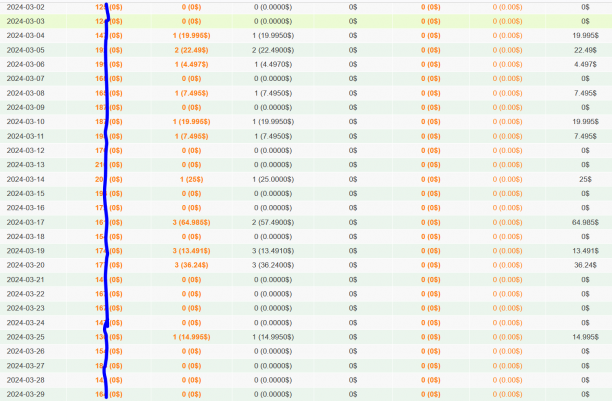This screenshot has width=612, height=401.
Task: Select the 2024-03-02 date cell
Action: click(25, 7)
